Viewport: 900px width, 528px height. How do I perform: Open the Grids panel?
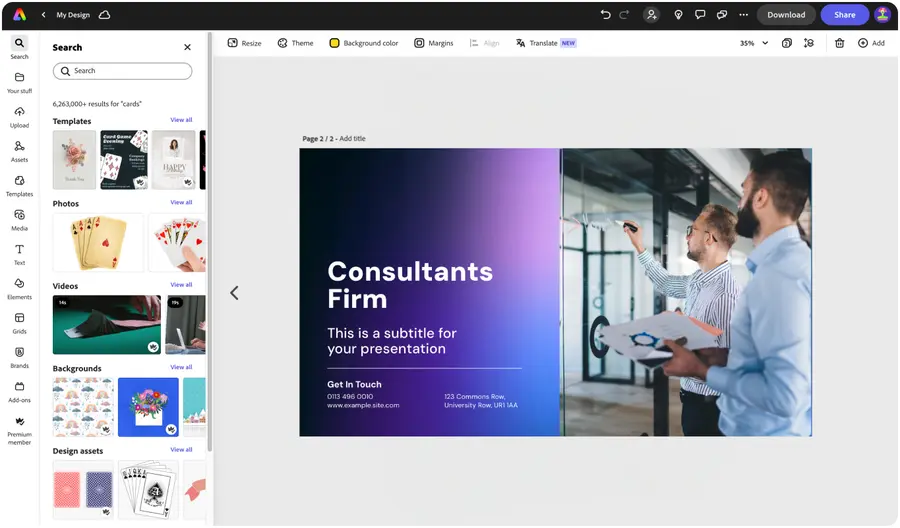[x=20, y=324]
